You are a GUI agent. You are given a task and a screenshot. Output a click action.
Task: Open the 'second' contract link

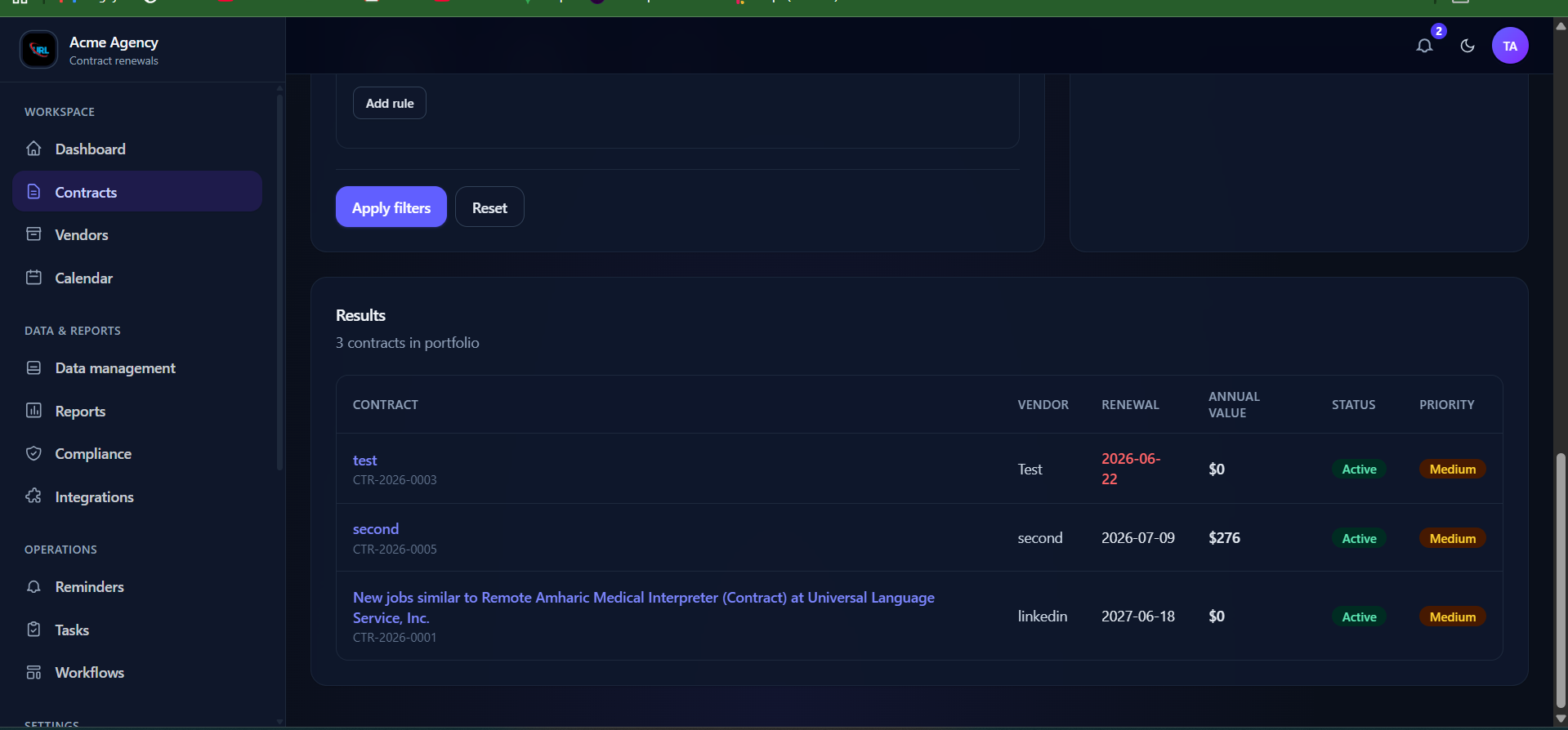click(x=376, y=529)
